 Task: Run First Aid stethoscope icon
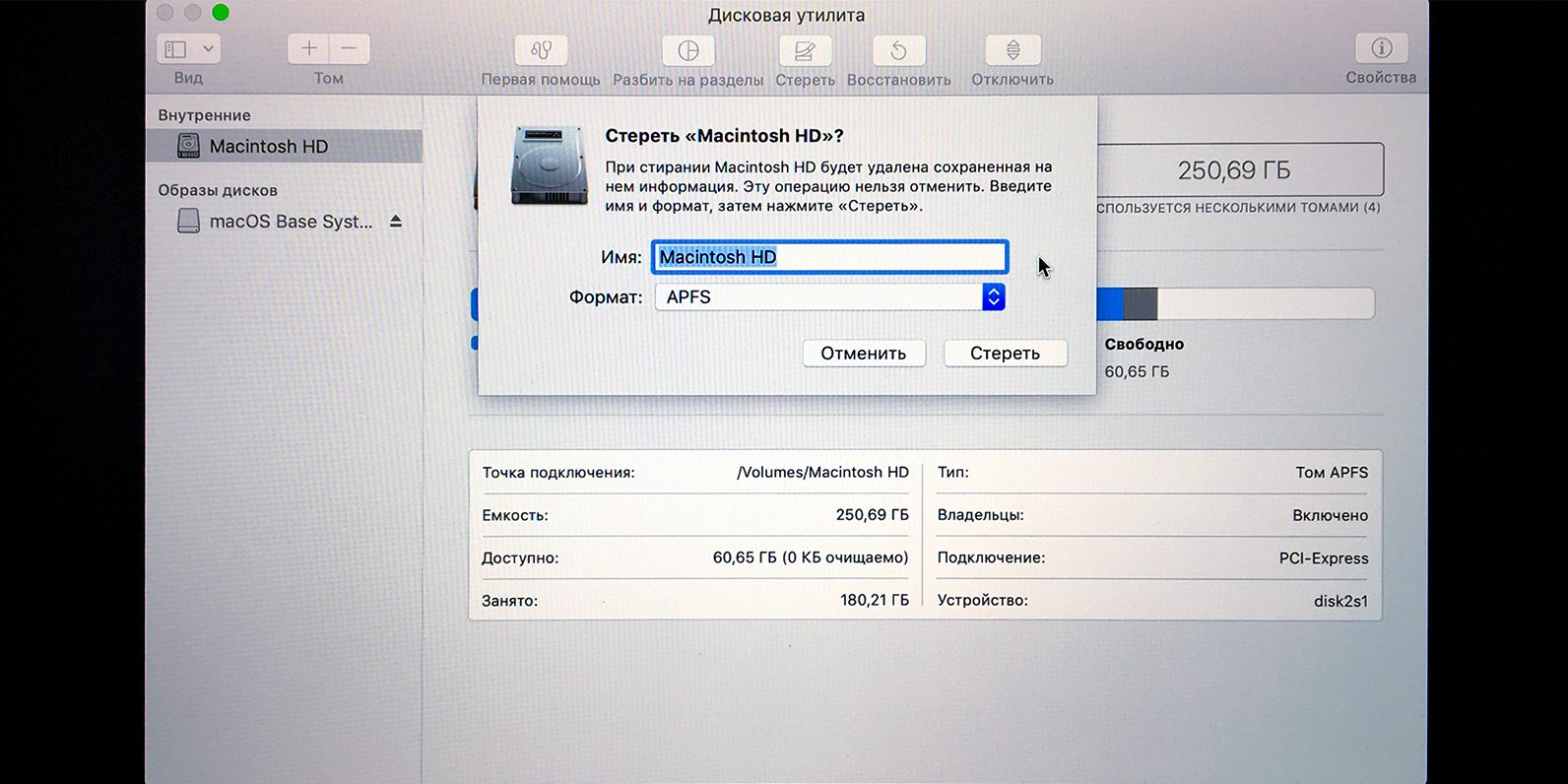(x=541, y=49)
